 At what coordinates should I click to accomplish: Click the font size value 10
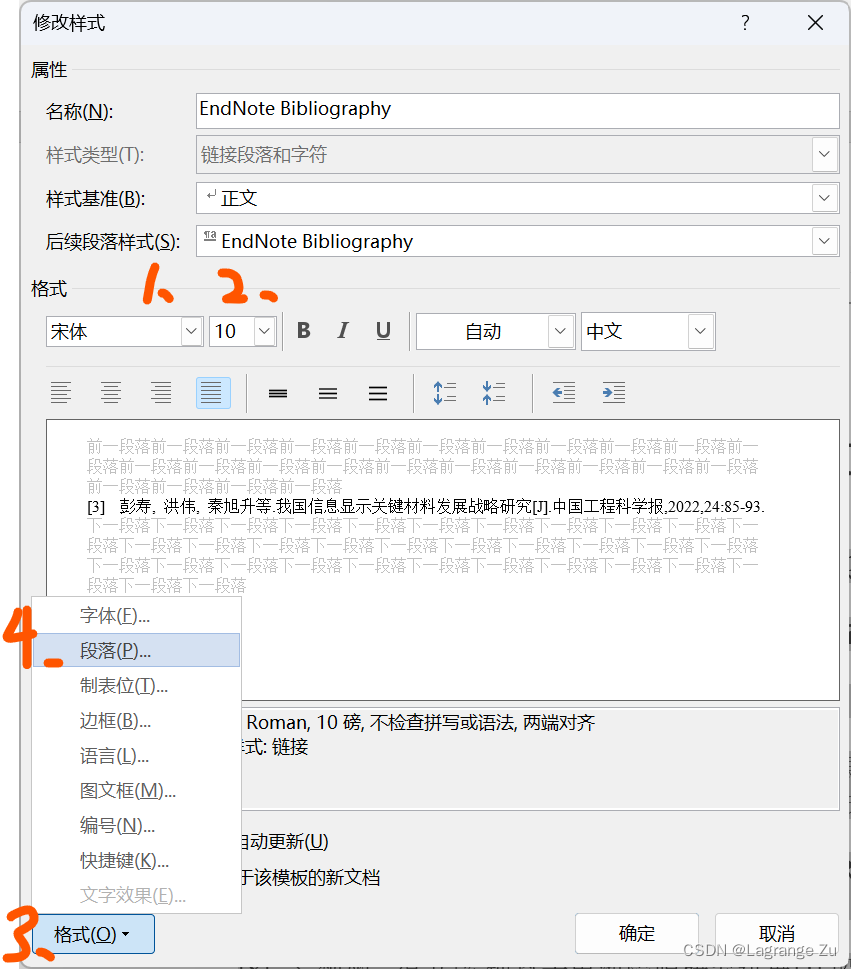tap(226, 331)
